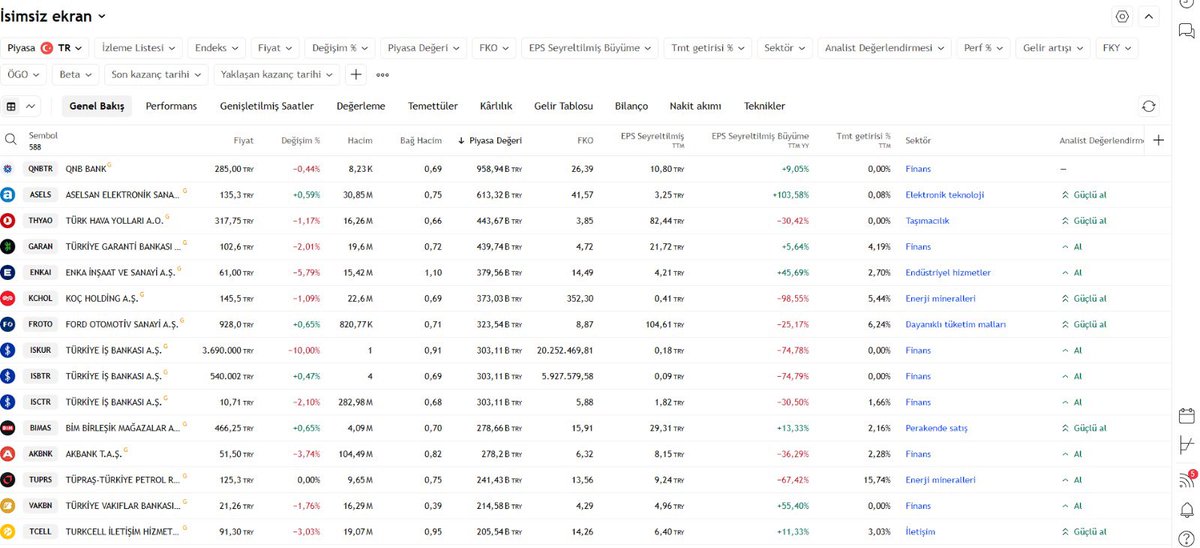Image resolution: width=1200 pixels, height=548 pixels.
Task: Open the notifications bell icon
Action: [x=1187, y=510]
